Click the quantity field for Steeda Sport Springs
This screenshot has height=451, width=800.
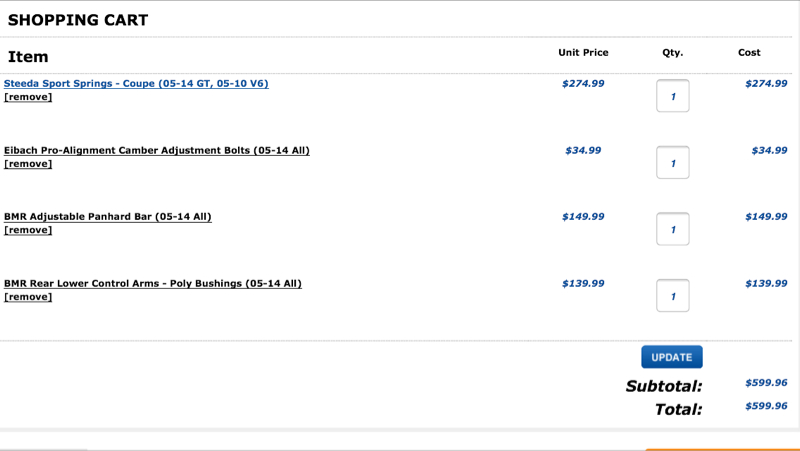point(673,96)
